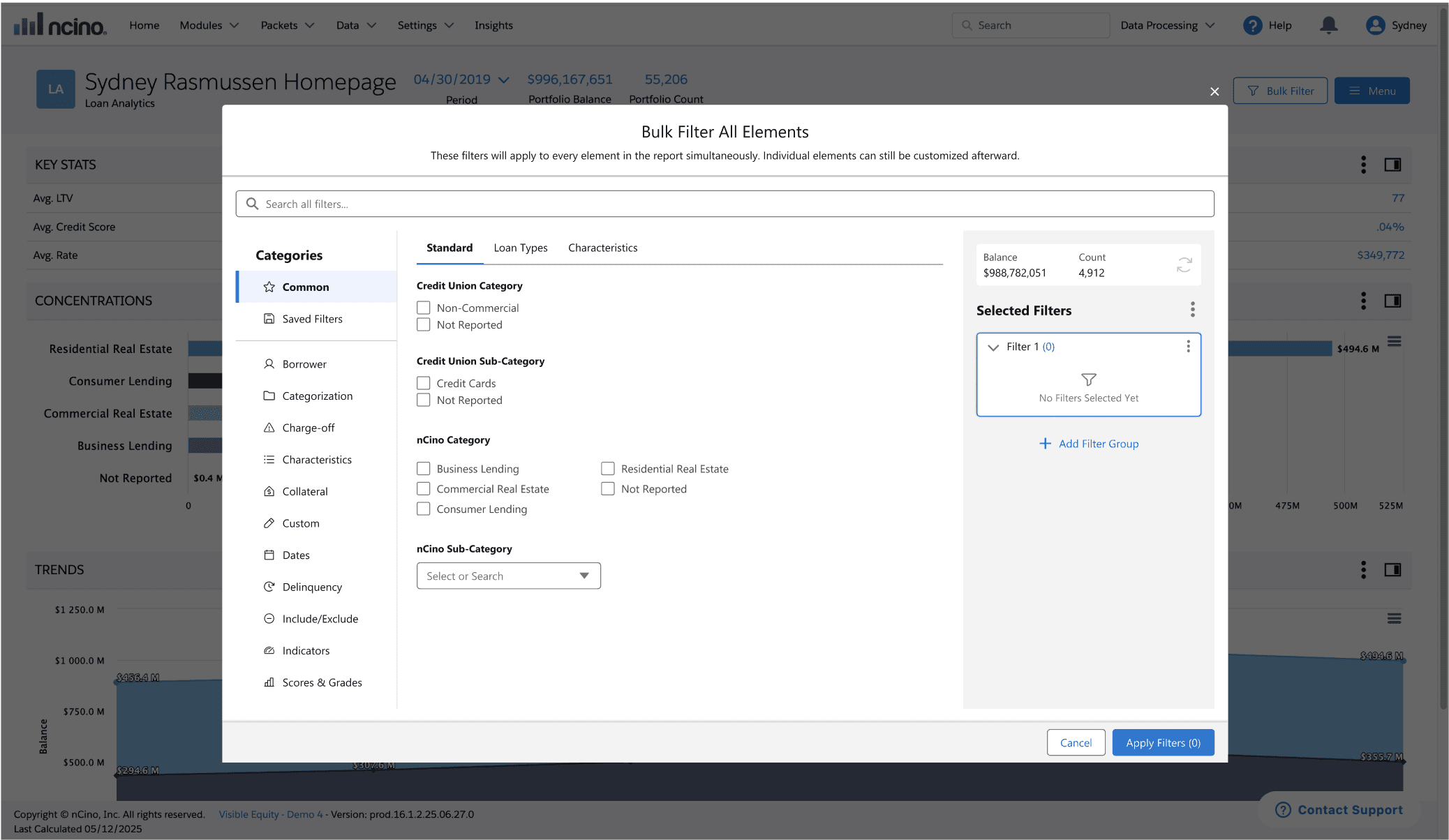Click the Apply Filters button
This screenshot has height=840, width=1449.
[x=1163, y=742]
